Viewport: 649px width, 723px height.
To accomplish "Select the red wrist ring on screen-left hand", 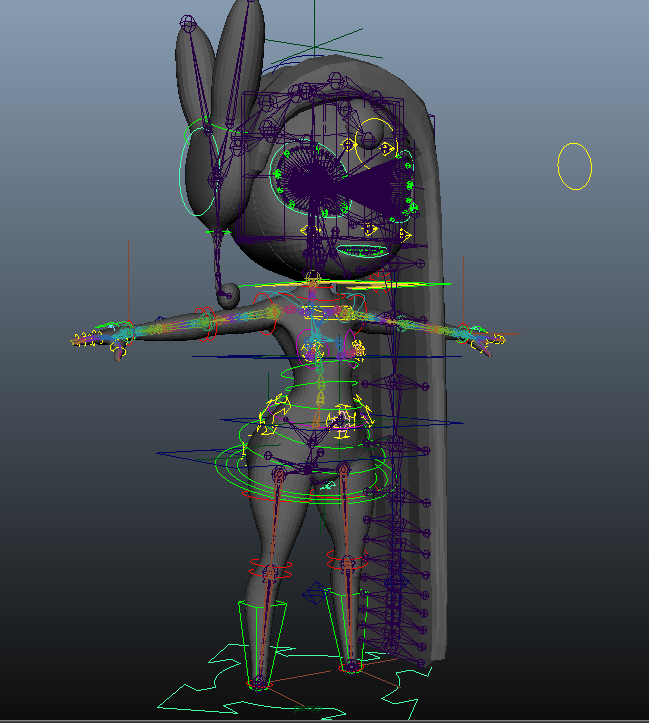I will [129, 332].
